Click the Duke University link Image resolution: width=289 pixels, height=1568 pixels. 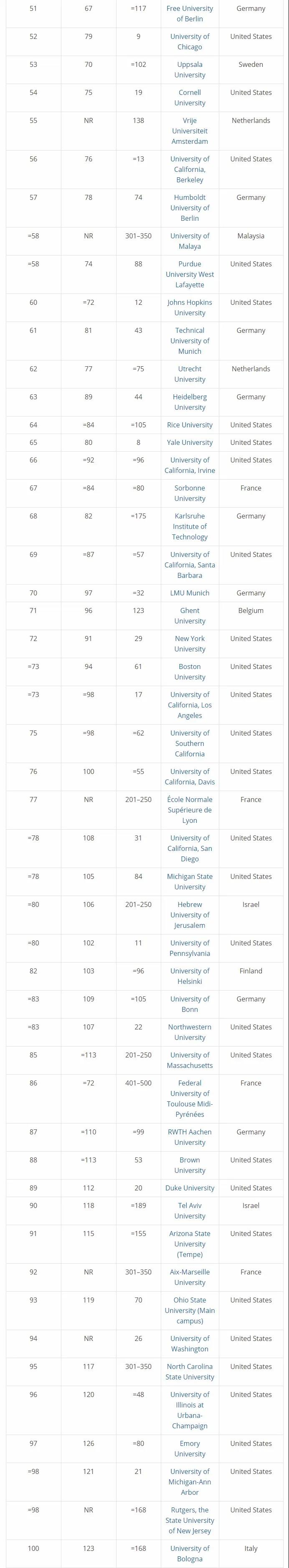pyautogui.click(x=190, y=1187)
